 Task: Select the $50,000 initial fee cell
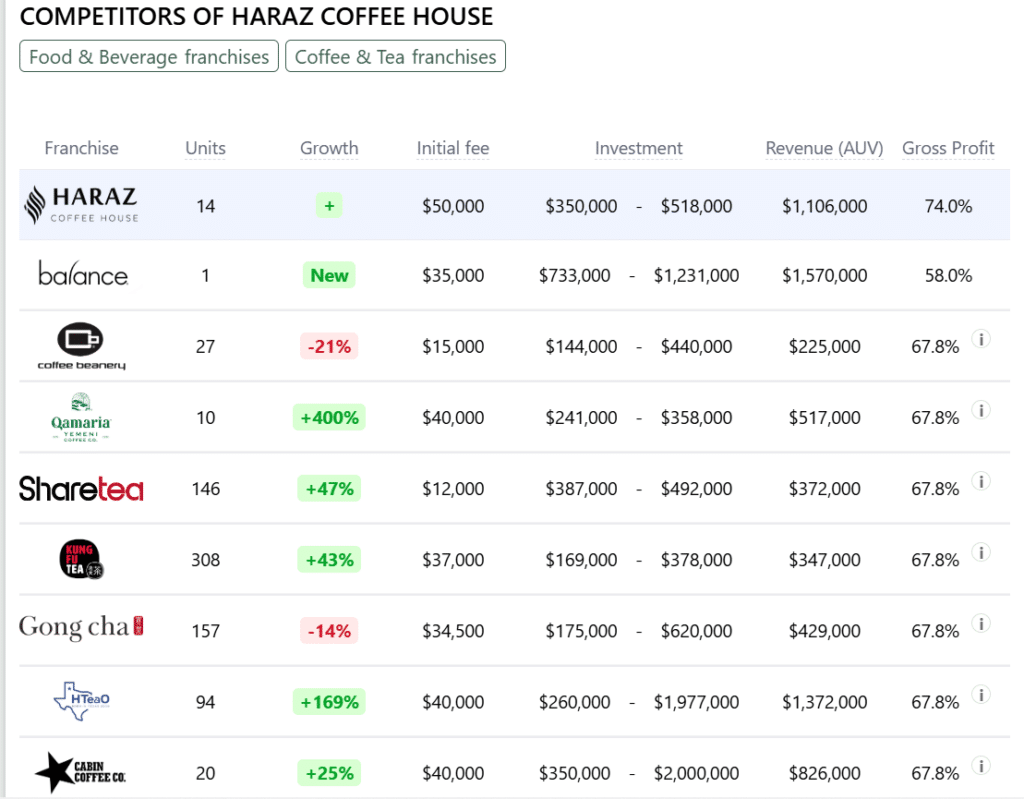(453, 206)
